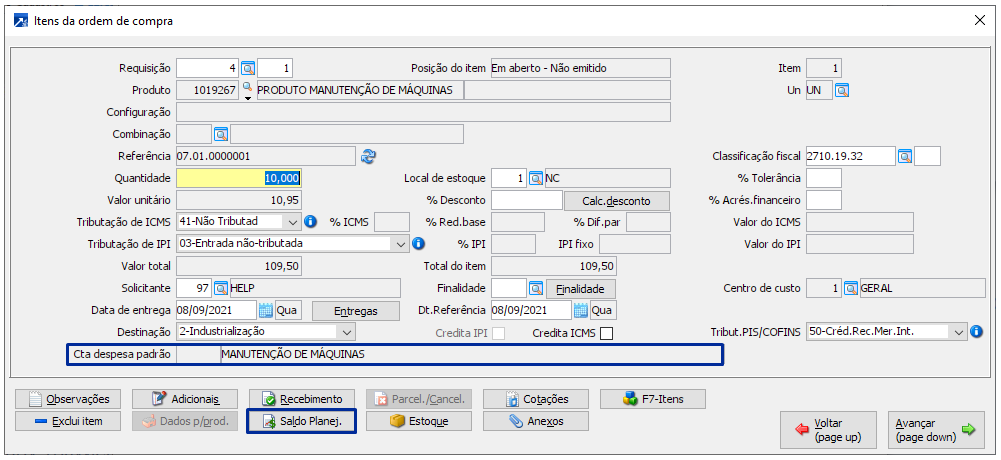Open the Produto dropdown arrow below magnifier
This screenshot has height=460, width=1001.
248,98
